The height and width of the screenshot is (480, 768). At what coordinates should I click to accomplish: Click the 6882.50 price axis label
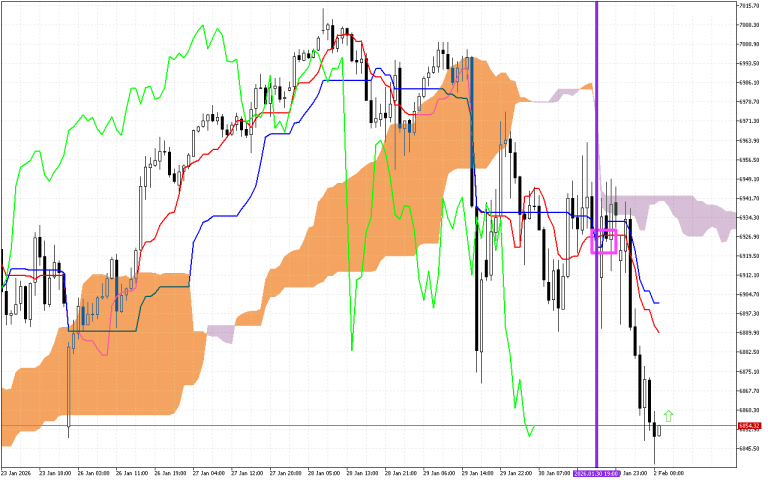tap(750, 352)
